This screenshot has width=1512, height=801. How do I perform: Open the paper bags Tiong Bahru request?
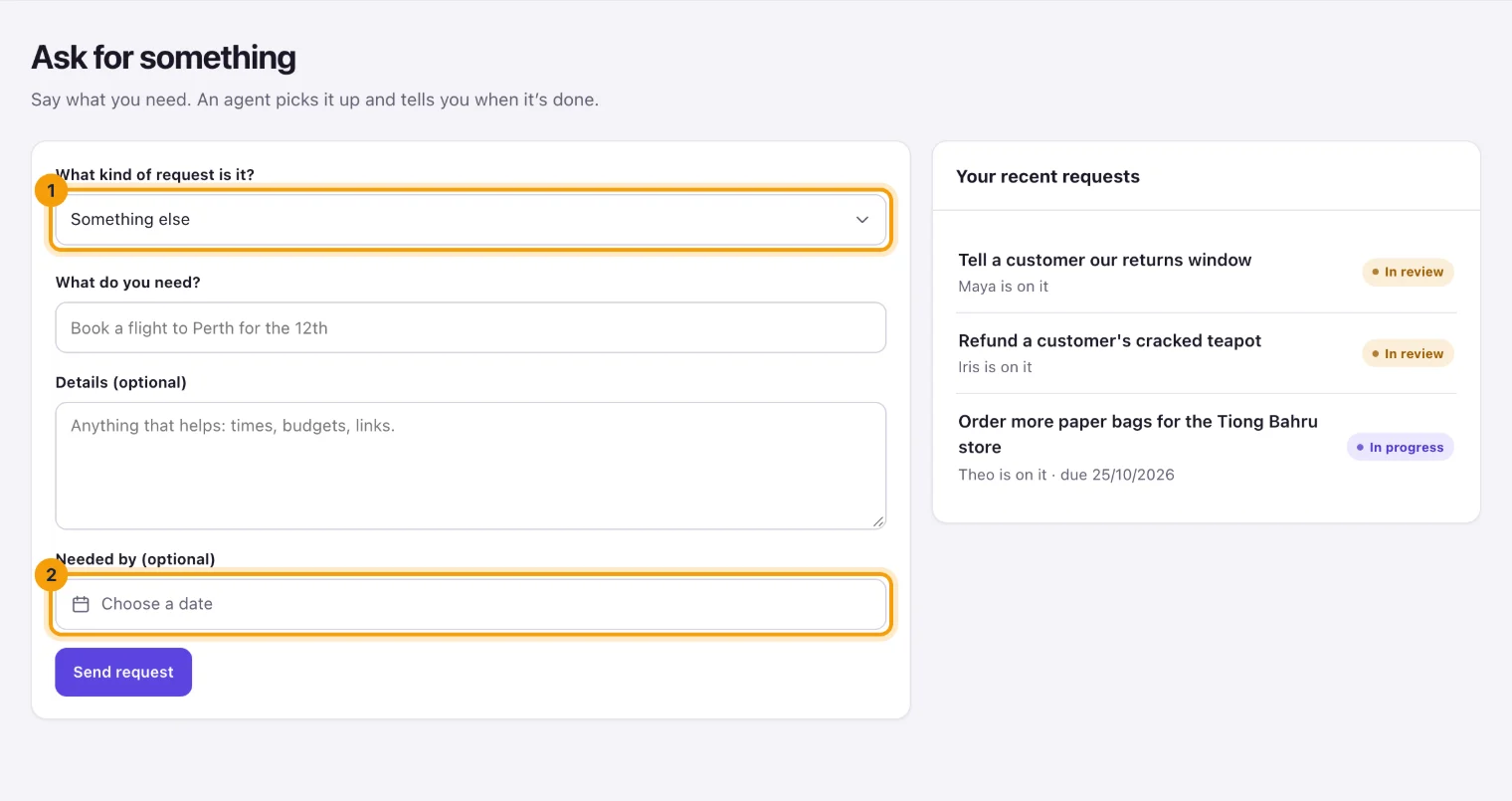tap(1138, 434)
